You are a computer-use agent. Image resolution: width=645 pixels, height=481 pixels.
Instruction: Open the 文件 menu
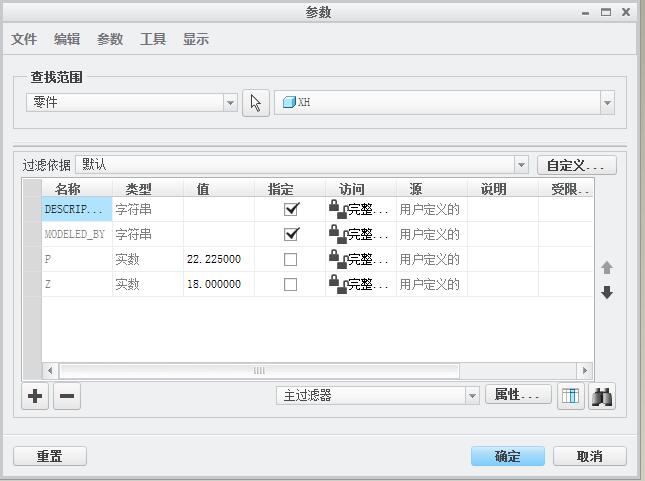[24, 40]
